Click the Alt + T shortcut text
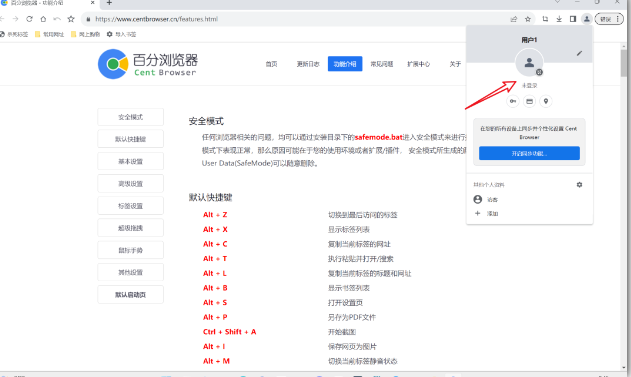The height and width of the screenshot is (377, 631). point(215,259)
